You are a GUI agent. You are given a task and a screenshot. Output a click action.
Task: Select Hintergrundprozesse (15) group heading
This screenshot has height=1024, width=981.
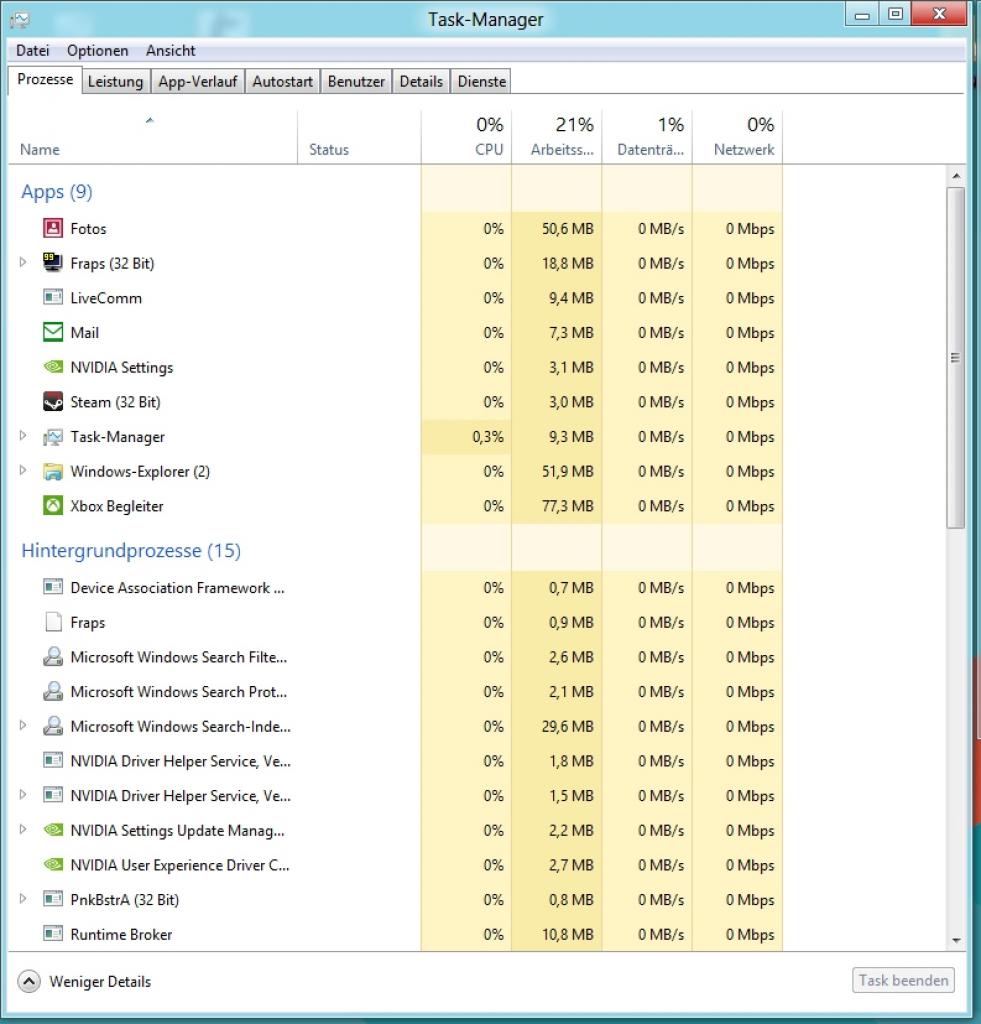click(131, 551)
